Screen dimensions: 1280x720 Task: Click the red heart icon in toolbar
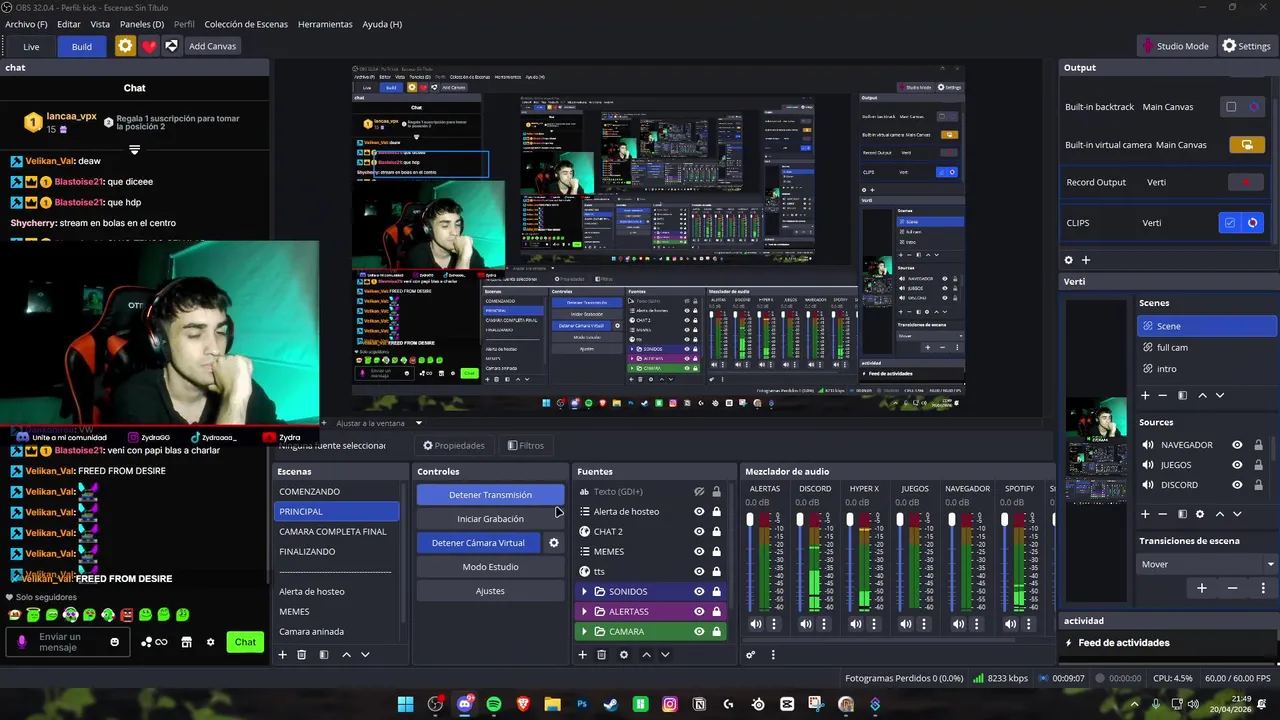tap(148, 46)
